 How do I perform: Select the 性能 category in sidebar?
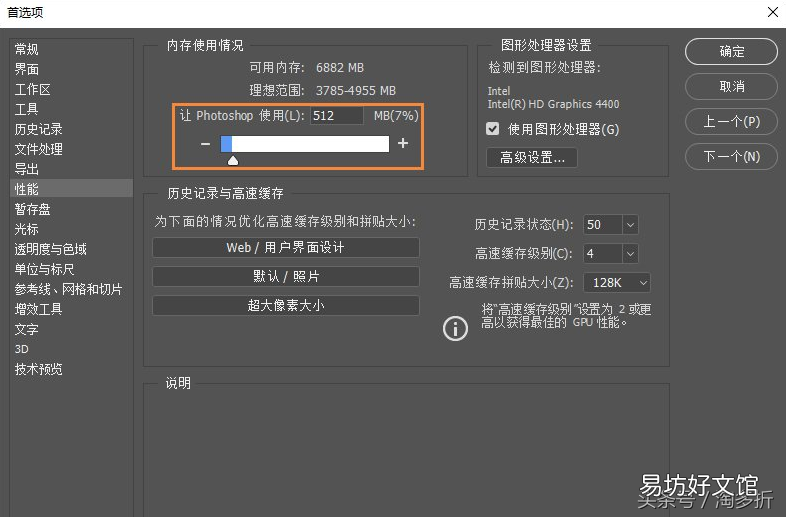point(71,189)
